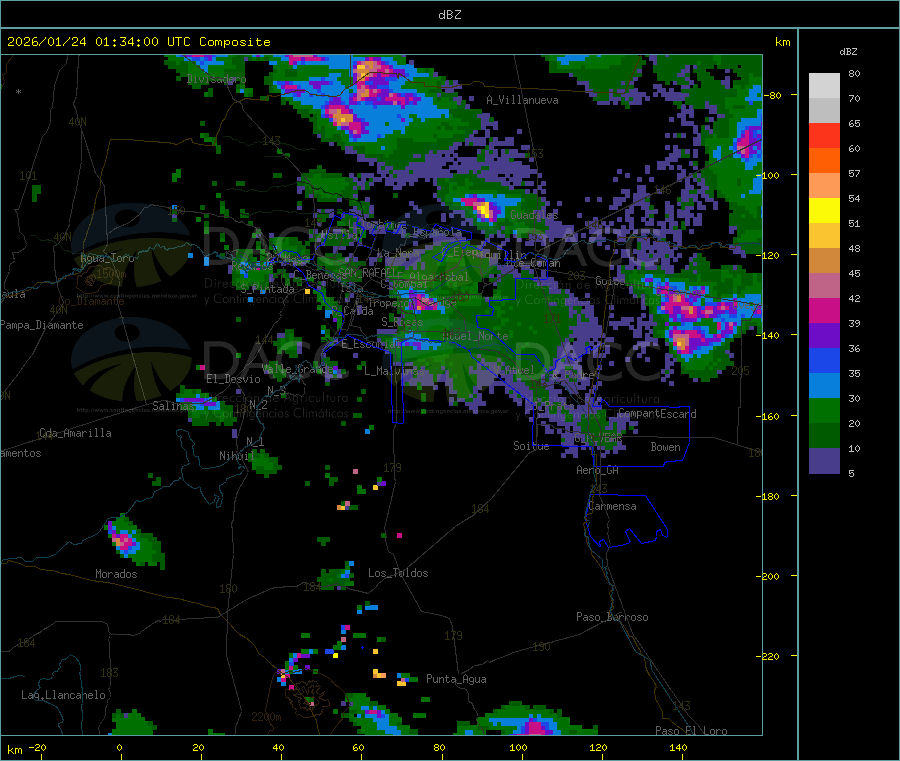Click the 100 km horizontal axis tick
The width and height of the screenshot is (900, 761).
point(518,747)
